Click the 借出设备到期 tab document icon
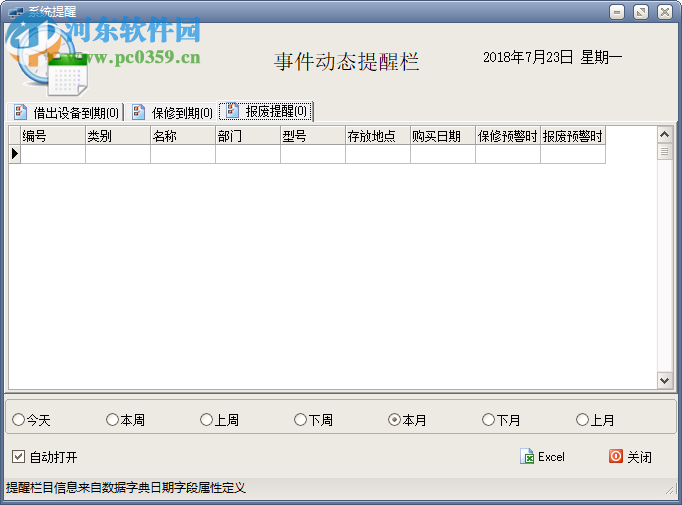682x505 pixels. [x=20, y=112]
